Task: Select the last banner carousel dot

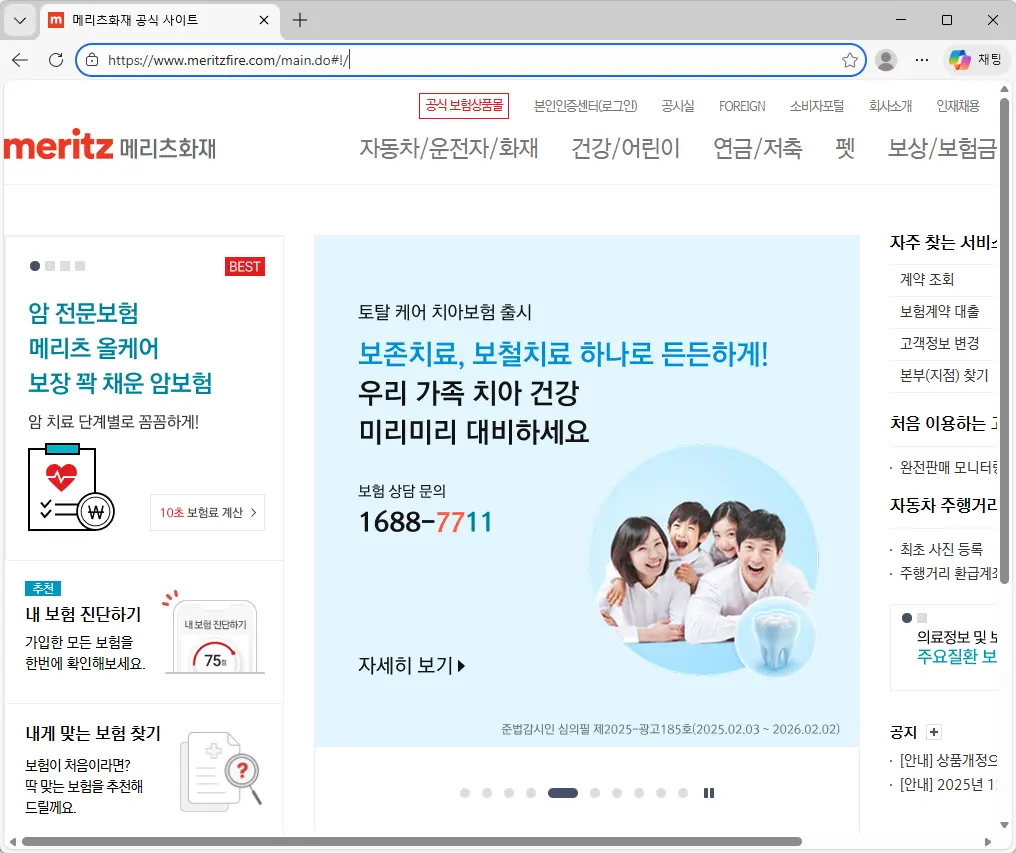Action: click(683, 793)
